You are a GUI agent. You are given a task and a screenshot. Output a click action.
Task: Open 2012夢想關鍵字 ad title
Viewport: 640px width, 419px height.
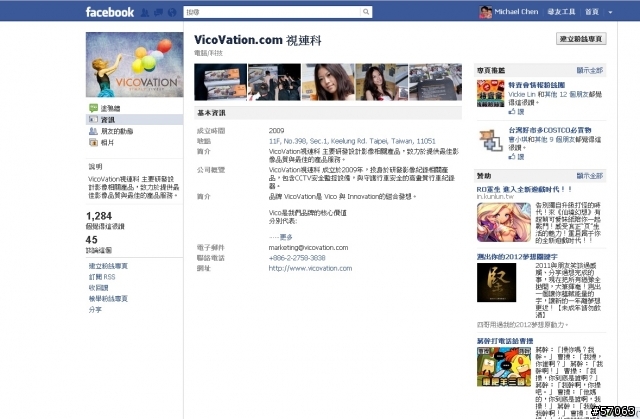517,257
